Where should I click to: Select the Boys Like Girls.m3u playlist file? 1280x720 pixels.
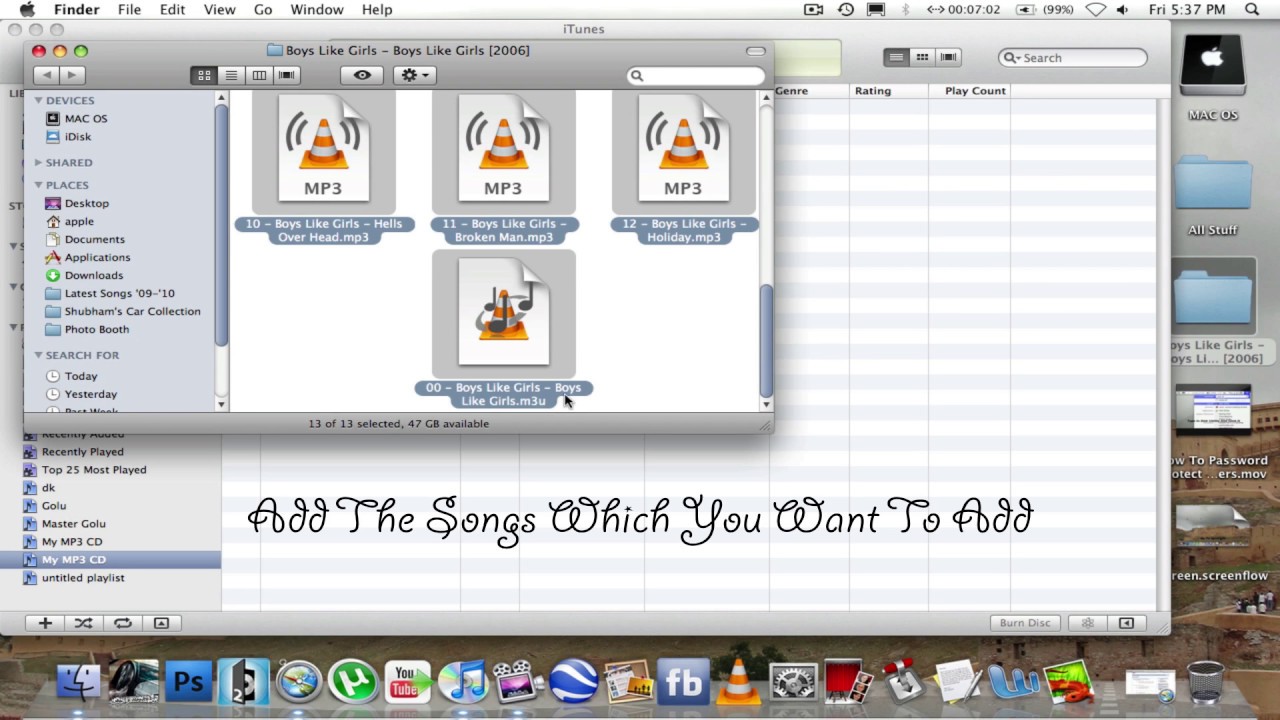coord(503,313)
